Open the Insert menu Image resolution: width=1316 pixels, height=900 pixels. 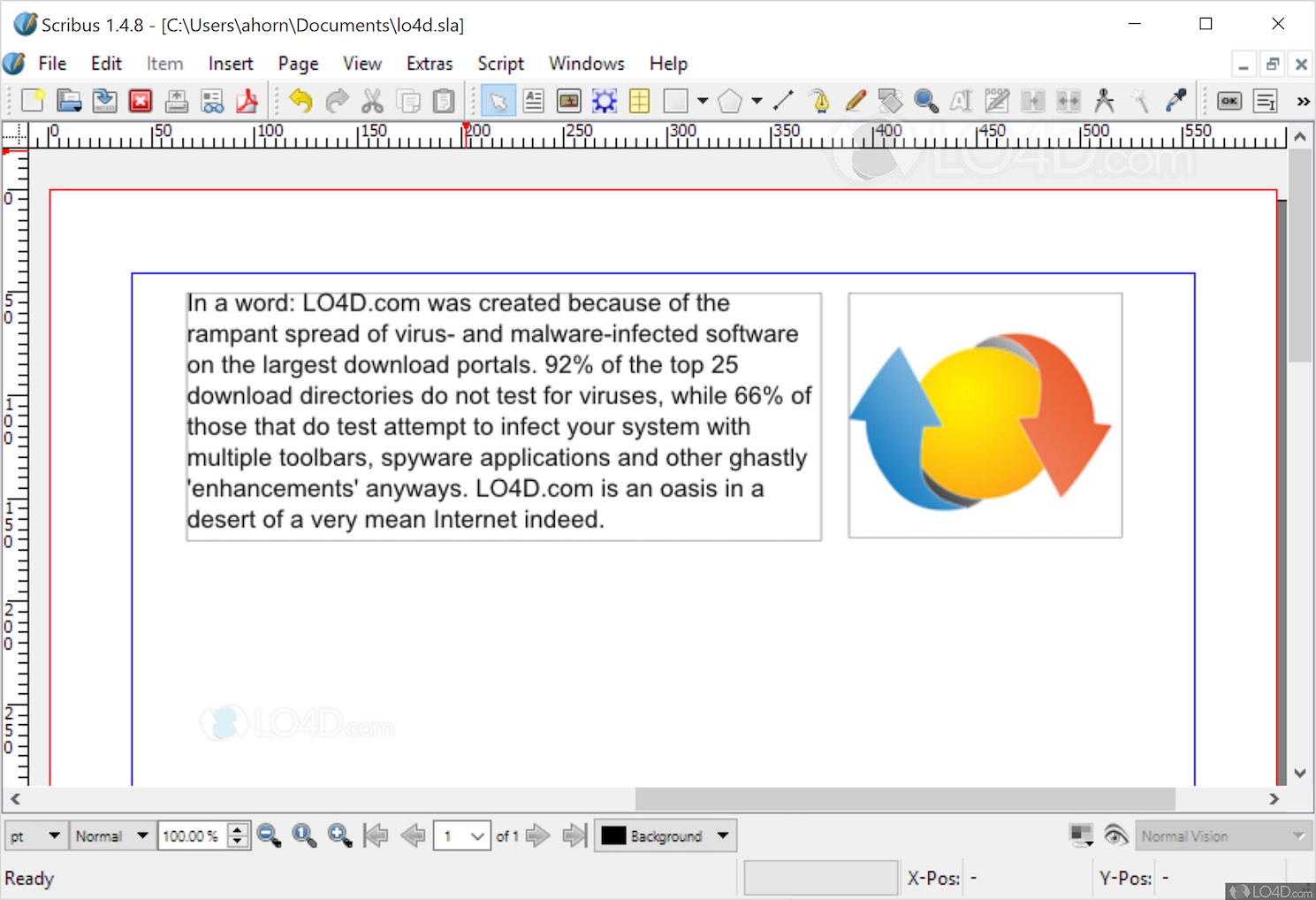pos(231,64)
